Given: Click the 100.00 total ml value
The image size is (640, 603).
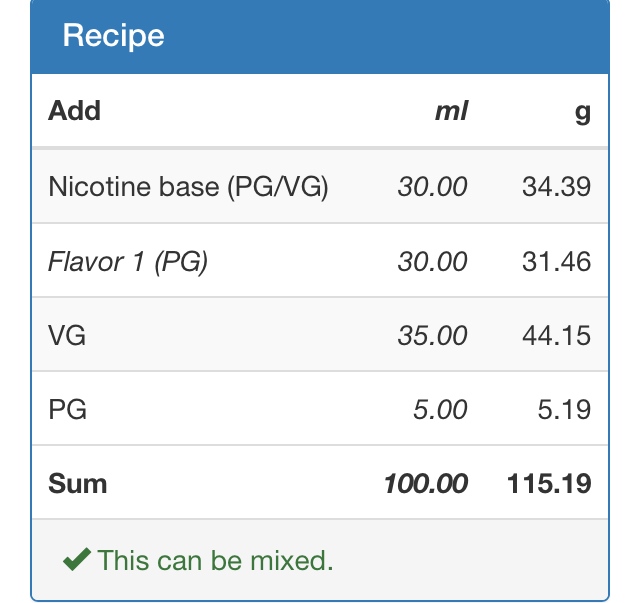Looking at the screenshot, I should coord(426,484).
